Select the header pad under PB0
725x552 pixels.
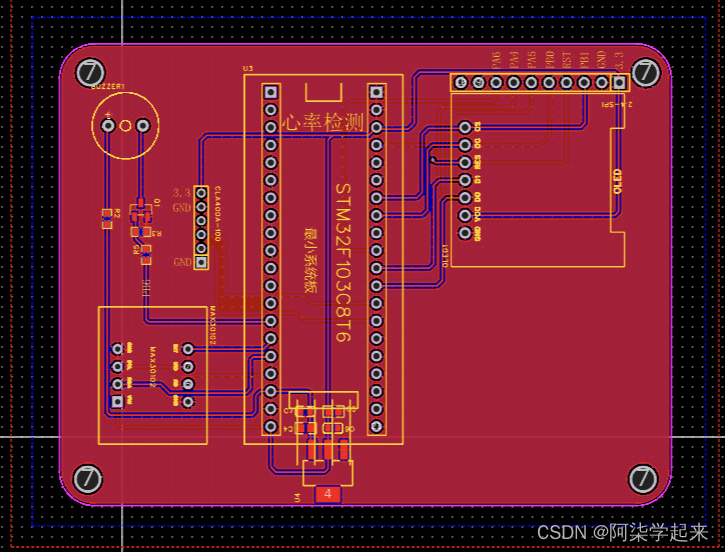[549, 83]
